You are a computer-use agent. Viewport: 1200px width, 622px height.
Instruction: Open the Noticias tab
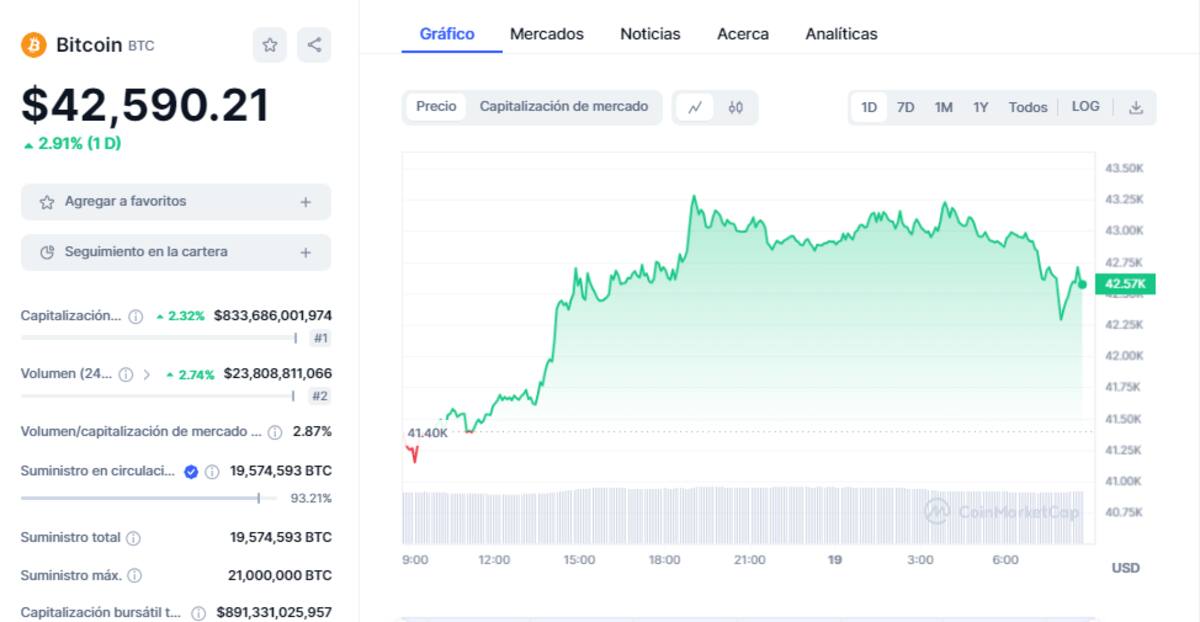coord(650,34)
